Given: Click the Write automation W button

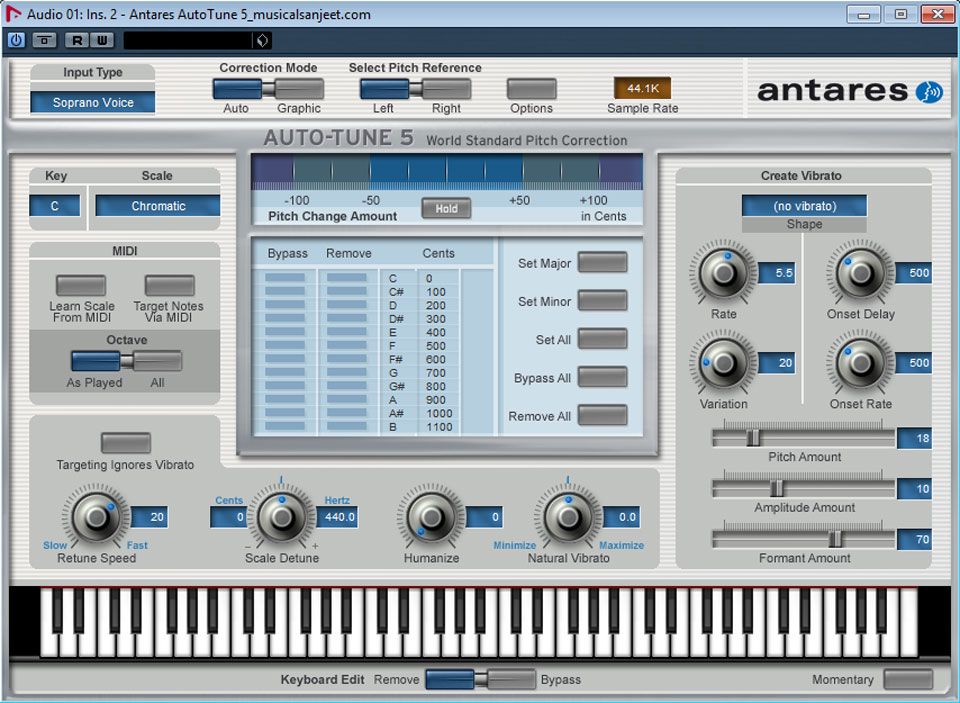Looking at the screenshot, I should [x=102, y=40].
